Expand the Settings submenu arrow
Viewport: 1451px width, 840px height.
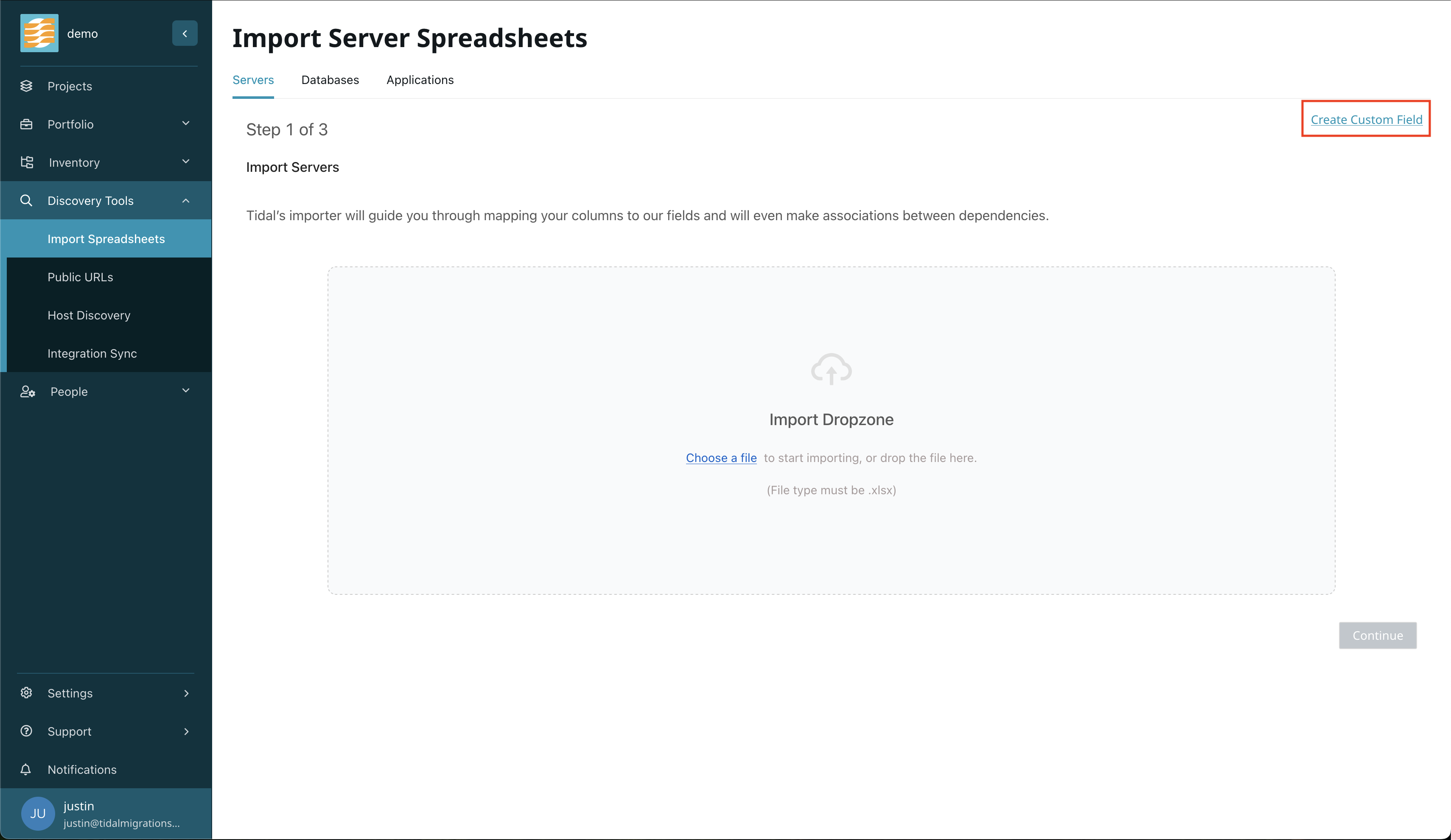click(x=186, y=693)
